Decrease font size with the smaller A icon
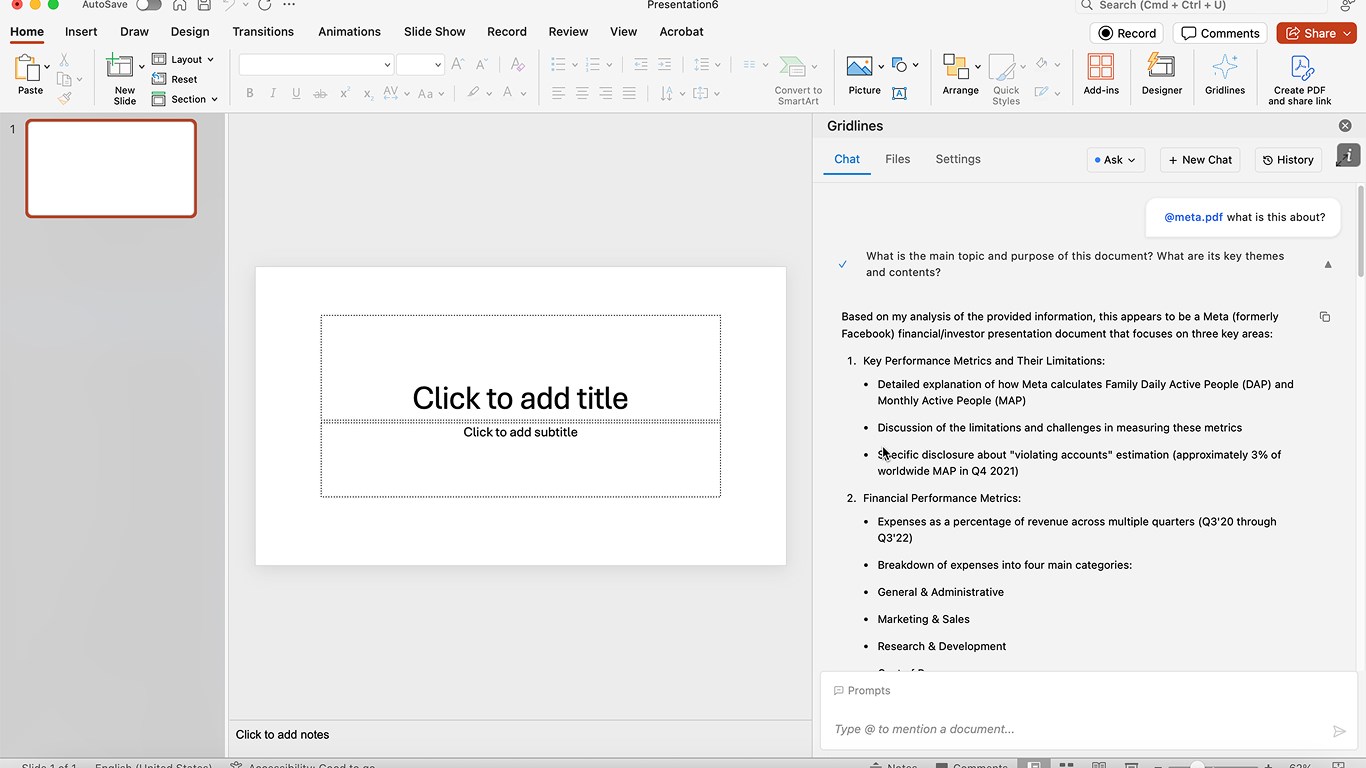Viewport: 1366px width, 768px height. pos(483,64)
